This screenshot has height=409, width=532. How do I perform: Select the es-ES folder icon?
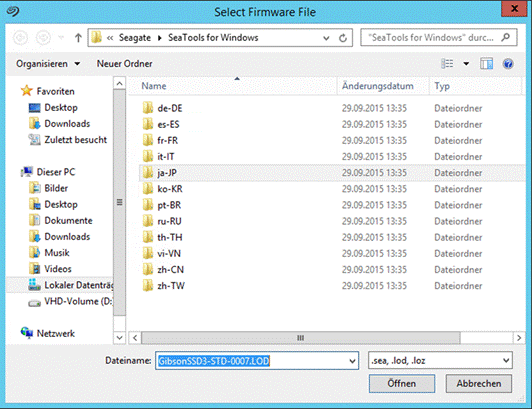(148, 124)
